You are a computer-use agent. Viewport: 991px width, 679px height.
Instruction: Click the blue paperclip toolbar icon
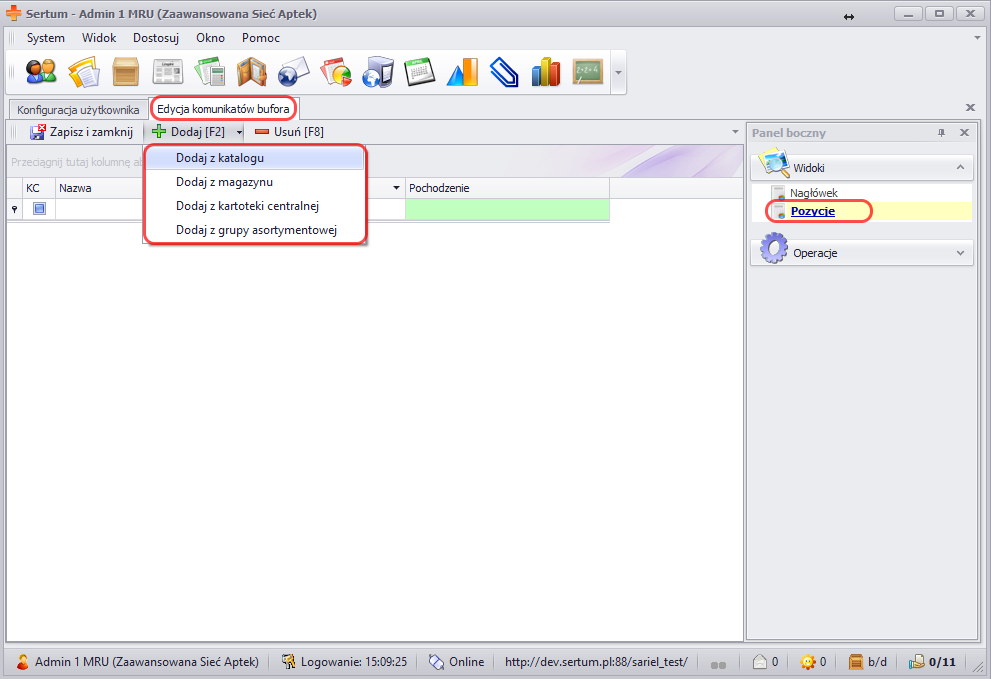[504, 72]
